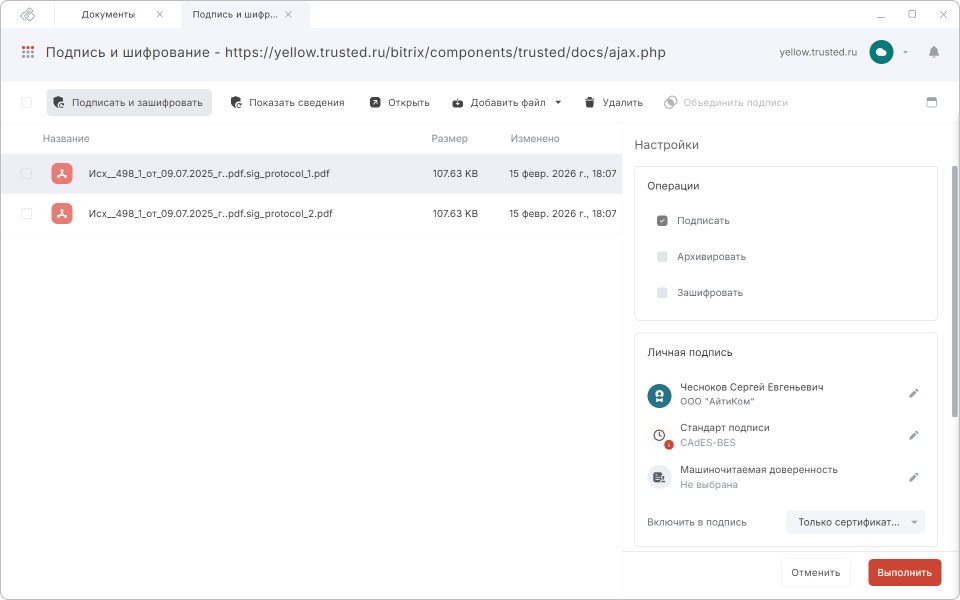This screenshot has height=600, width=960.
Task: Uncheck the Подписать operation checkbox
Action: click(x=662, y=220)
